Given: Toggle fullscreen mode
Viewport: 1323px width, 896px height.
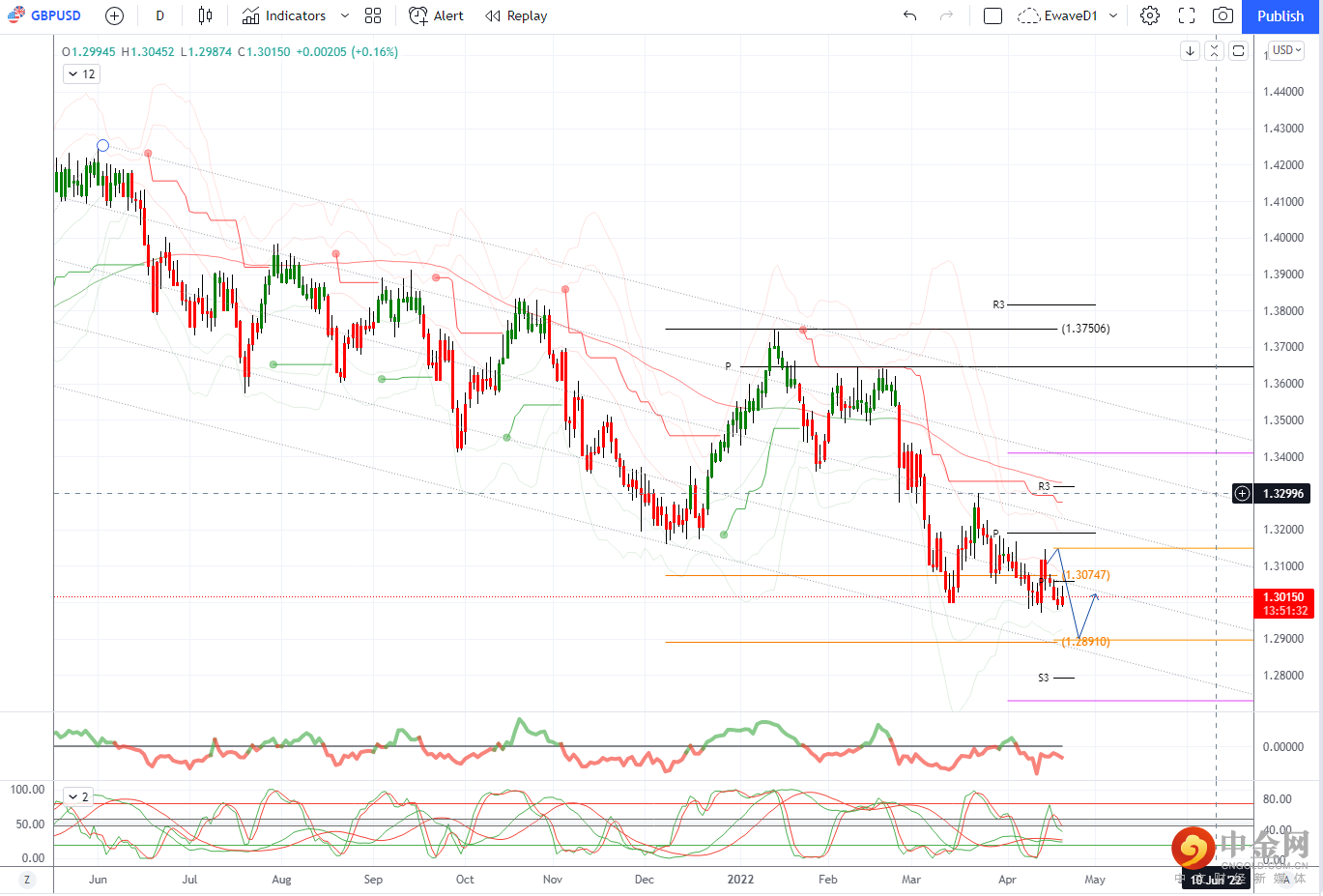Looking at the screenshot, I should (1187, 15).
